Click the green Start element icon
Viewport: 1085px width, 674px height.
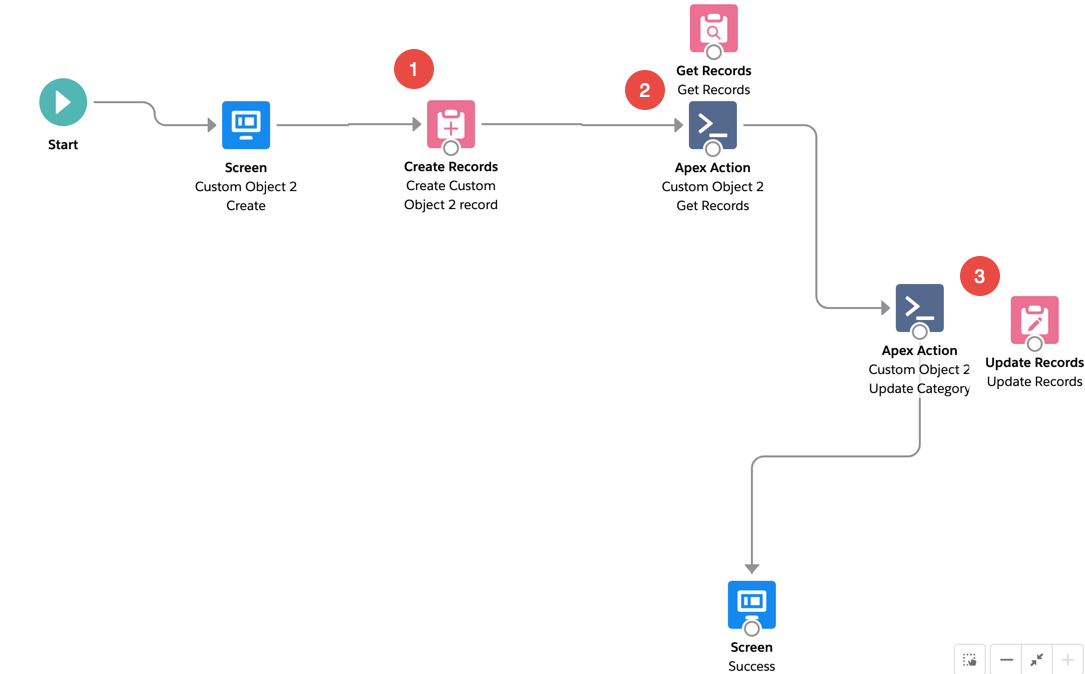[x=63, y=102]
